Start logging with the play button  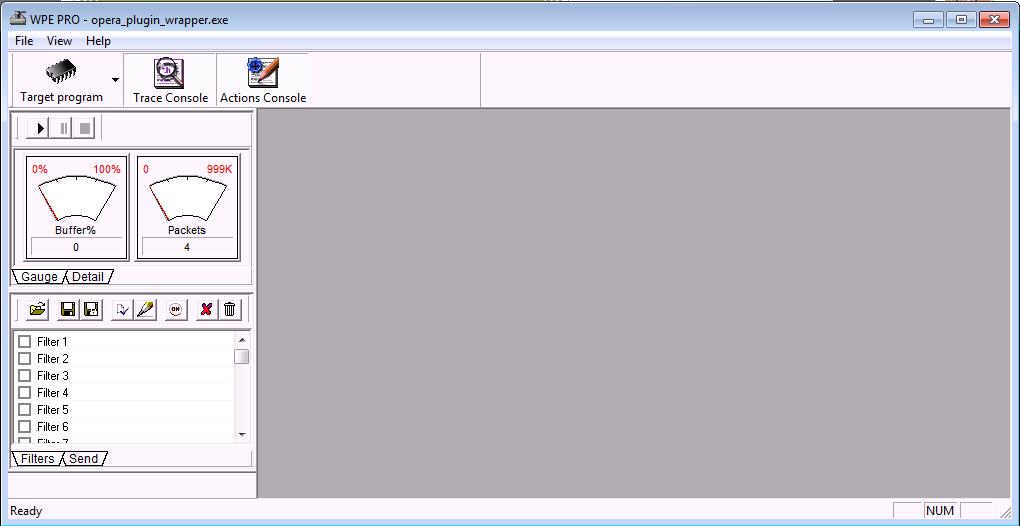39,128
